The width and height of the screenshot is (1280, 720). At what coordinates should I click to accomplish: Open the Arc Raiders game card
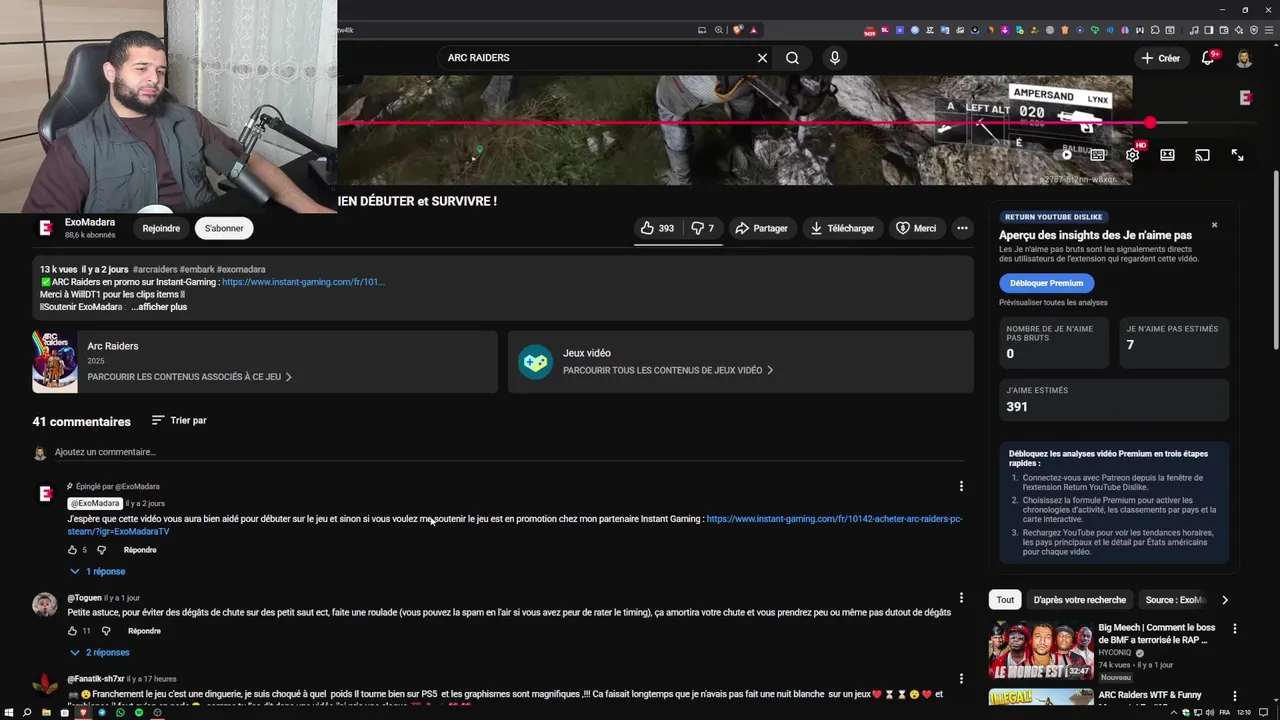click(x=265, y=361)
